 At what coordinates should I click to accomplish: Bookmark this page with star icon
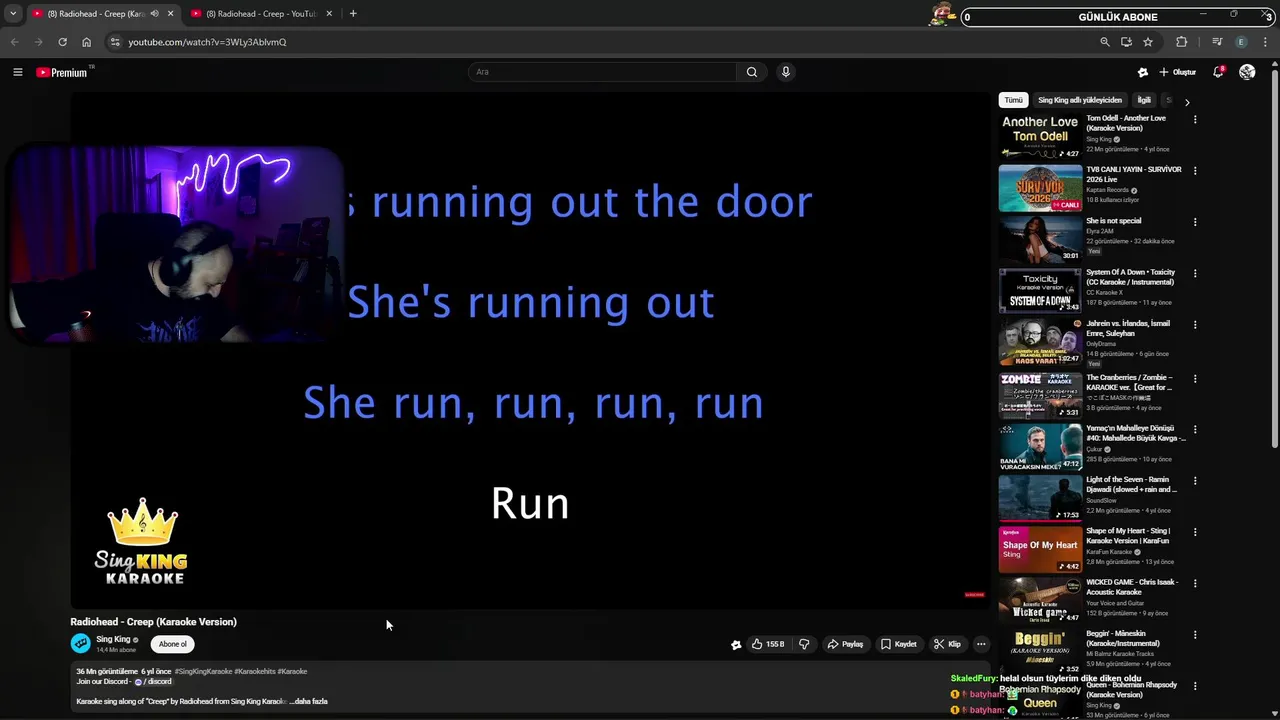[1148, 42]
